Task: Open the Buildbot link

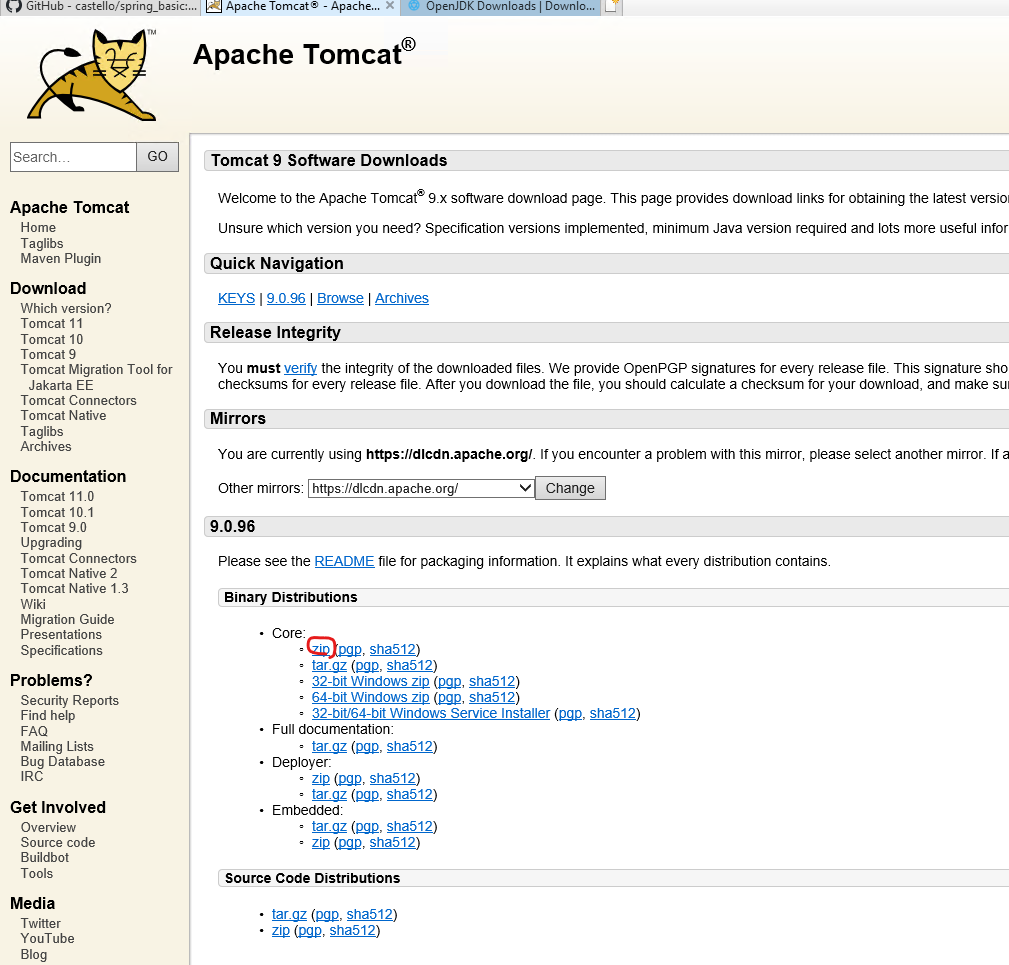Action: [x=44, y=858]
